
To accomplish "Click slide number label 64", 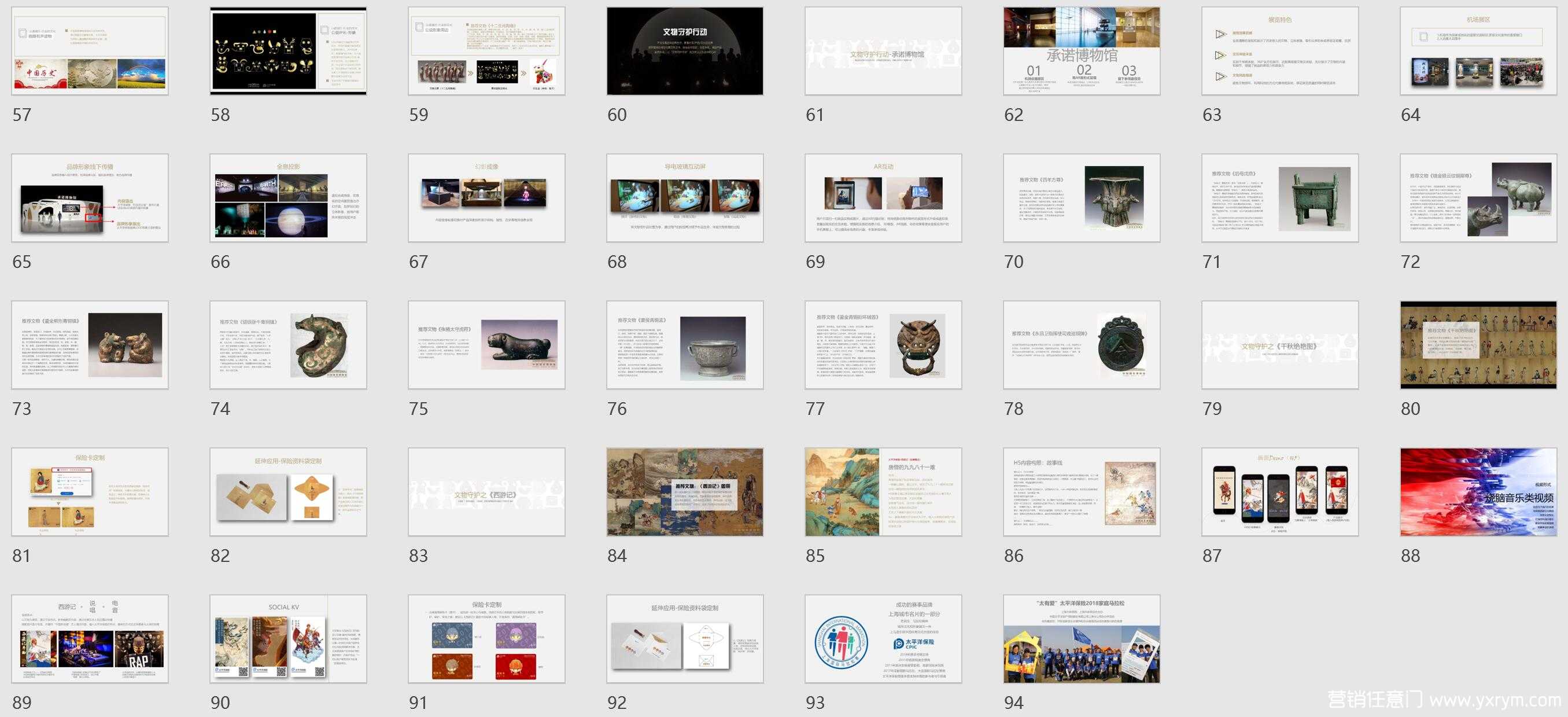I will tap(1411, 115).
